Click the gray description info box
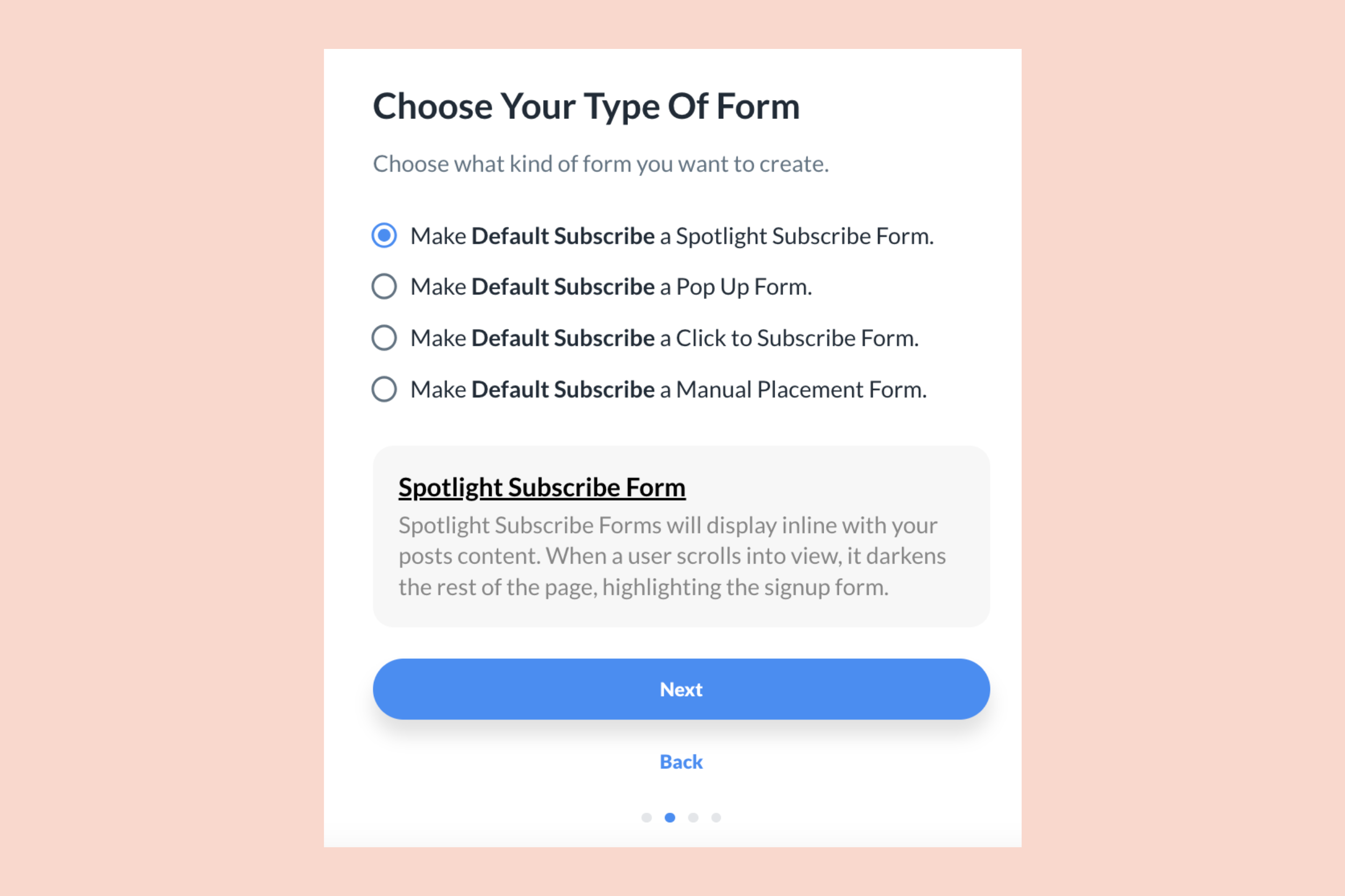The width and height of the screenshot is (1345, 896). click(x=681, y=536)
